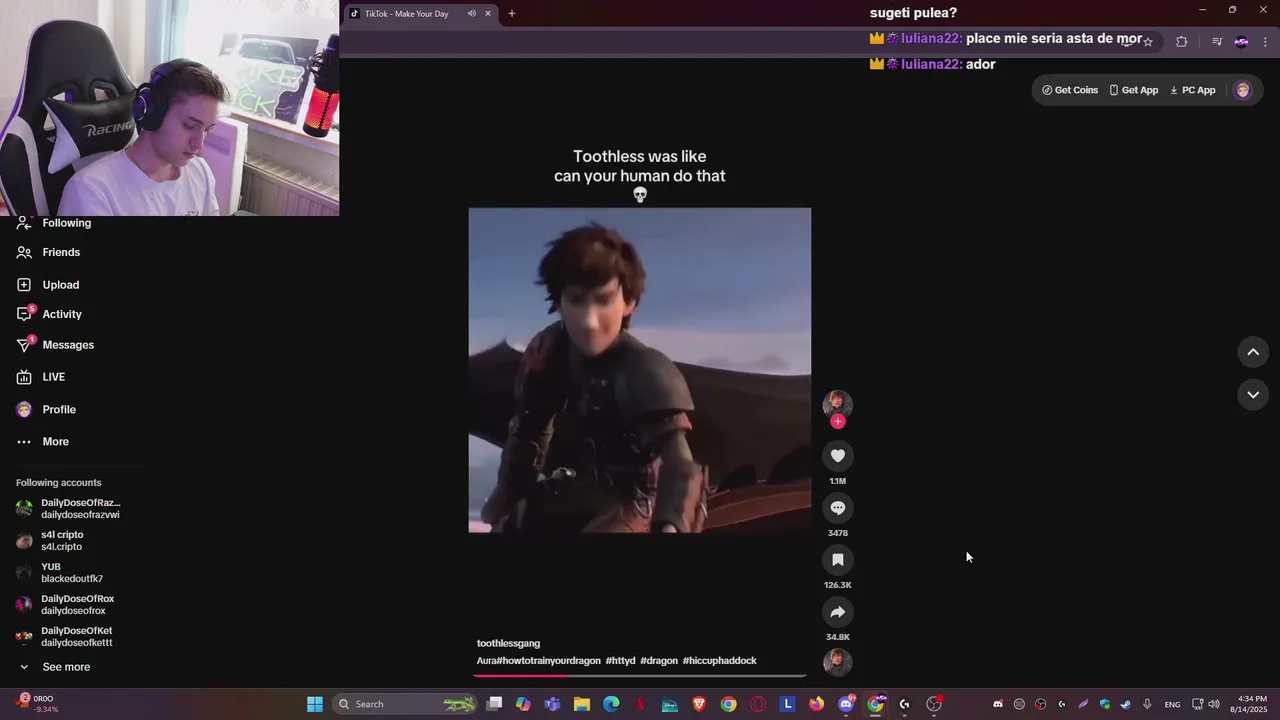Launch Brave browser from the taskbar
This screenshot has height=720, width=1280.
(699, 704)
